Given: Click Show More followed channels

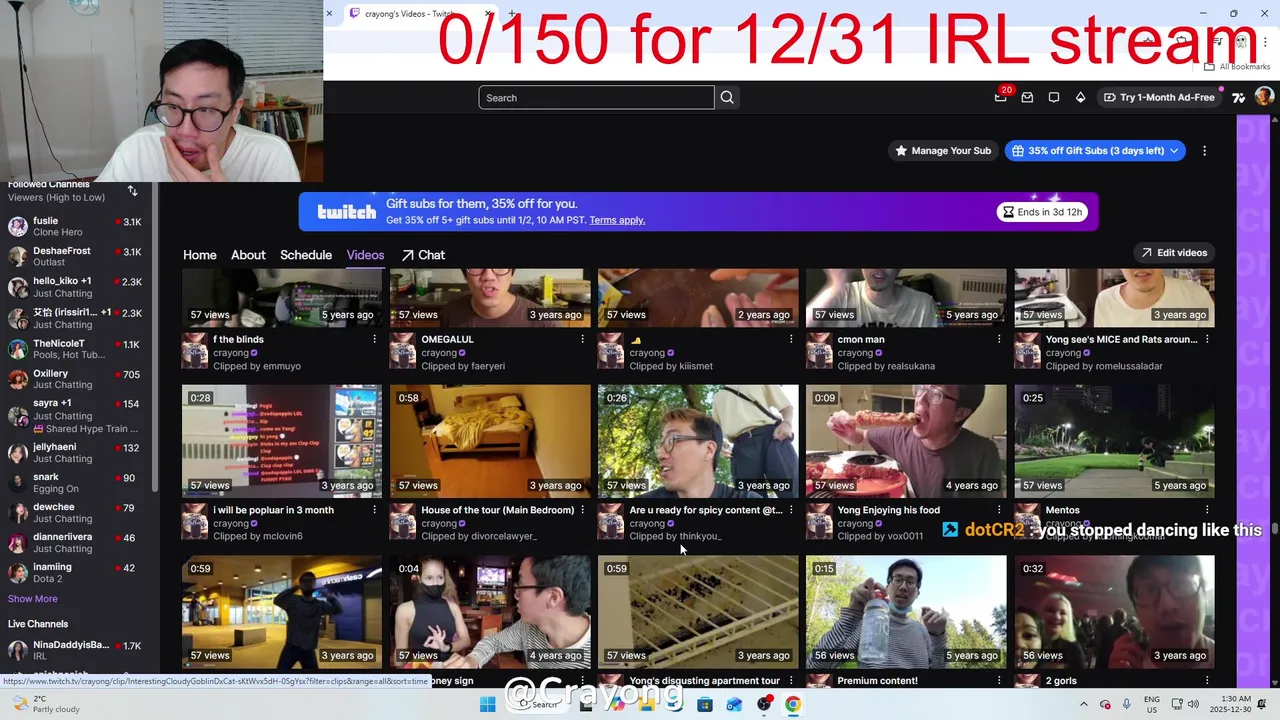Looking at the screenshot, I should (x=33, y=599).
